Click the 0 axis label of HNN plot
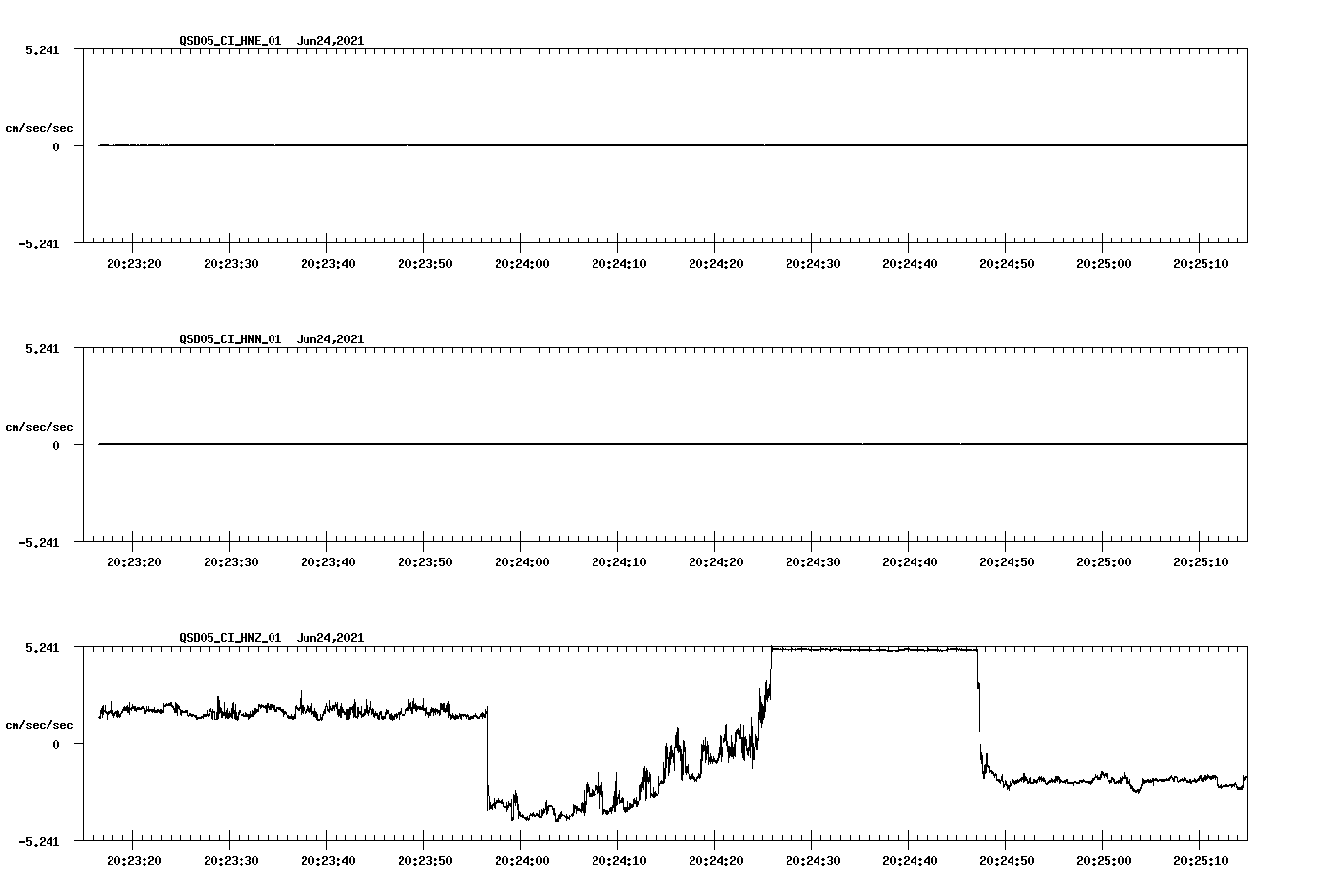1317x896 pixels. (x=56, y=445)
